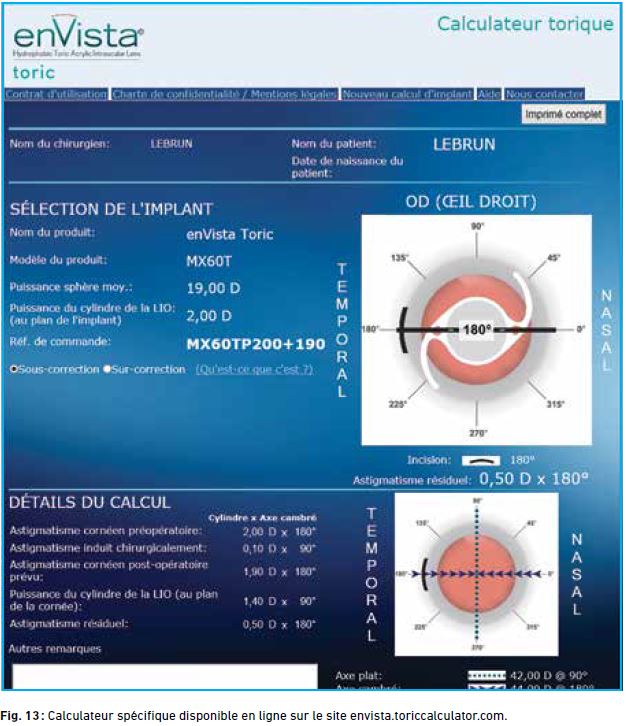The image size is (626, 726).
Task: Click the Axe plat dotted legend icon
Action: 487,676
